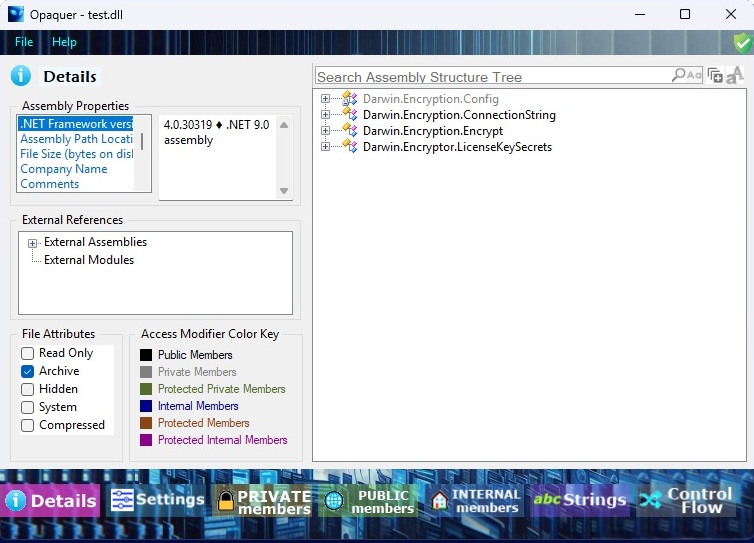Viewport: 754px width, 543px height.
Task: Select Darwin.Encryptor.LicenseKeySecrets tree label
Action: [457, 147]
